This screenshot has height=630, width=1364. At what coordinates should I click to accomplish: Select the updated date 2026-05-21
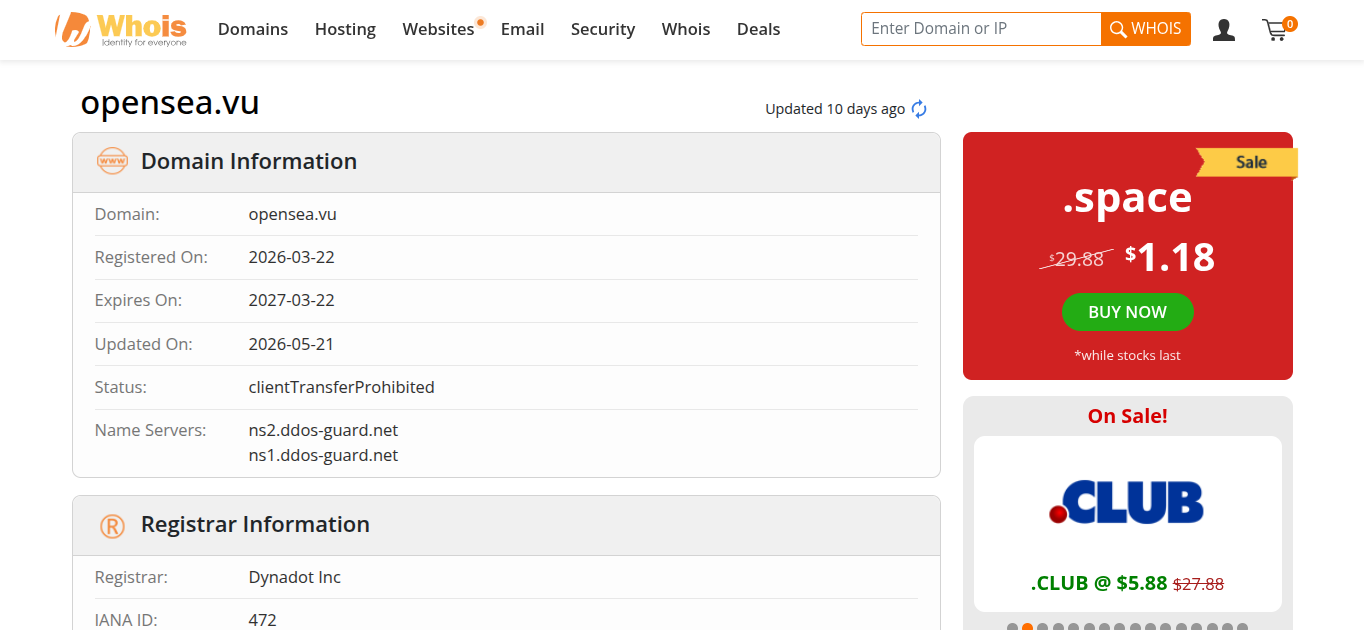coord(291,344)
